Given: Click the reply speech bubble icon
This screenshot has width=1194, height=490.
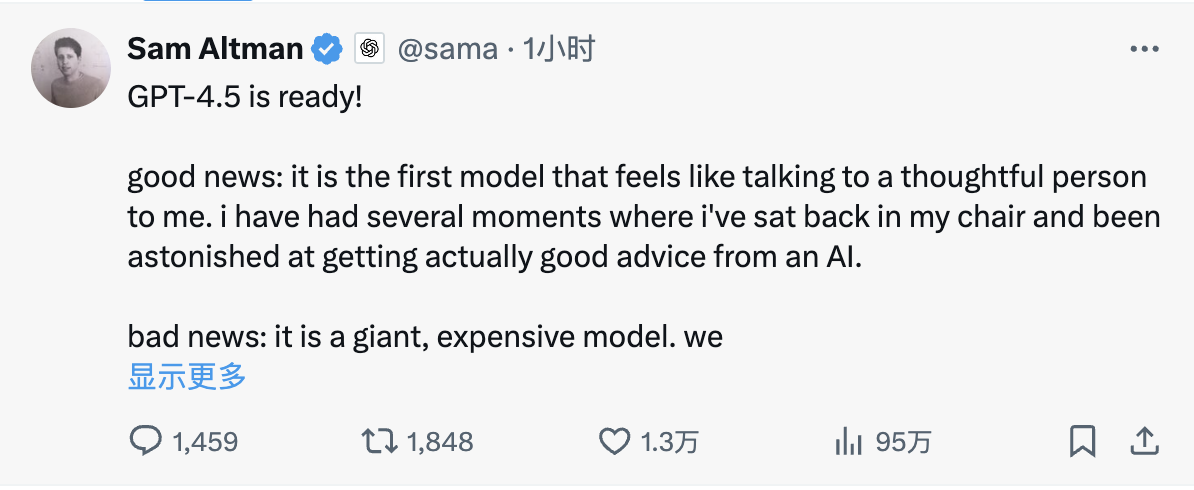Looking at the screenshot, I should pos(146,441).
